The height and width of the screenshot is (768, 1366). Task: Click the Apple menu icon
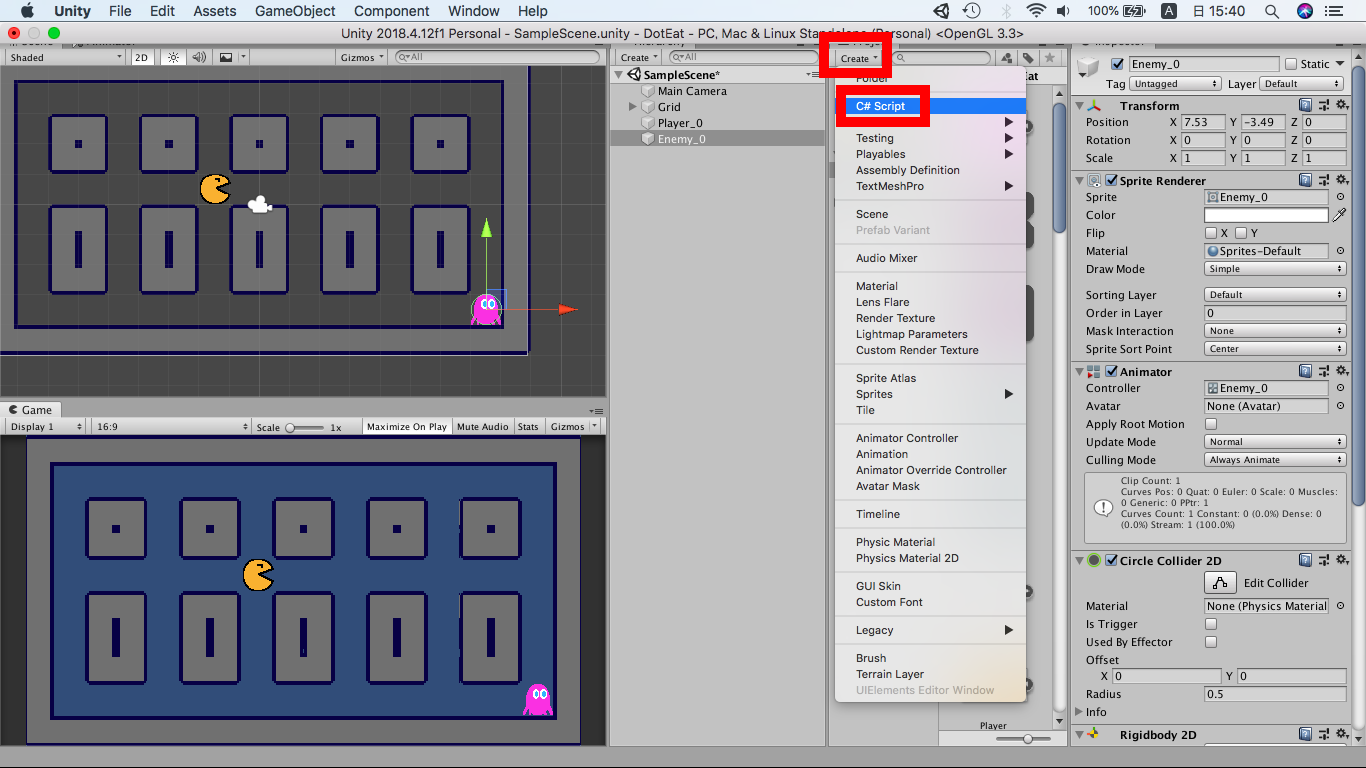(x=27, y=11)
